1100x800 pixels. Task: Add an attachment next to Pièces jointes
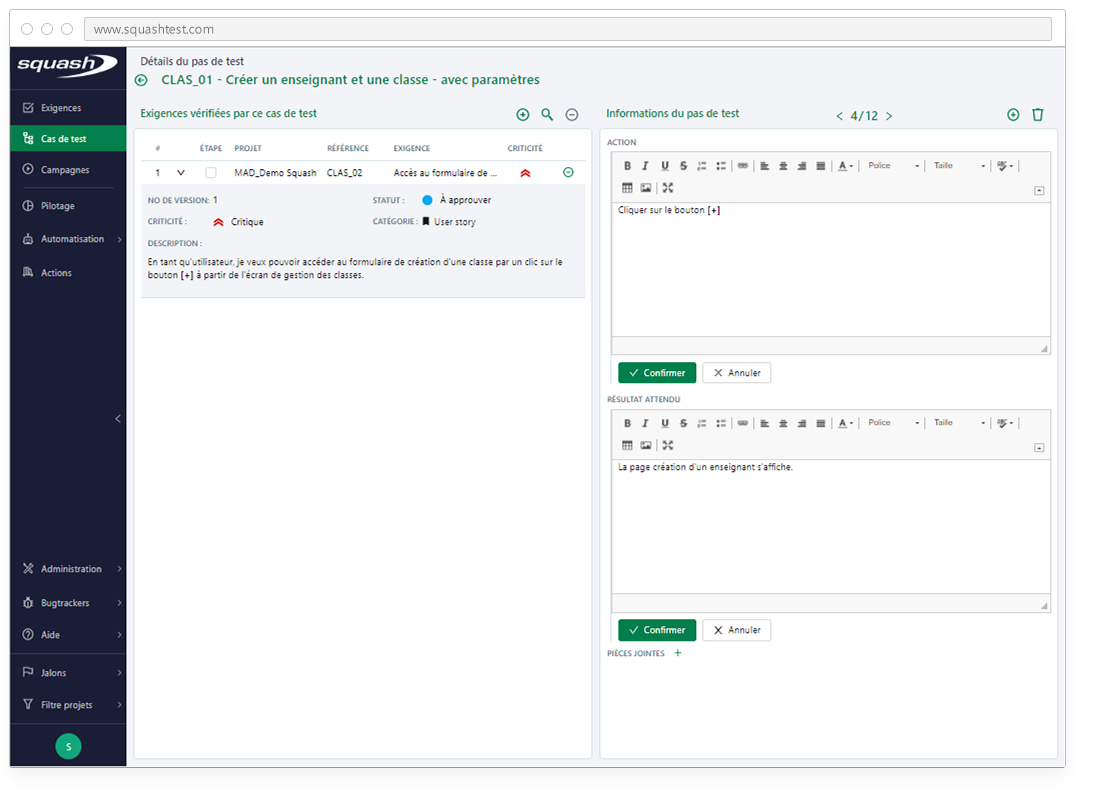click(678, 653)
